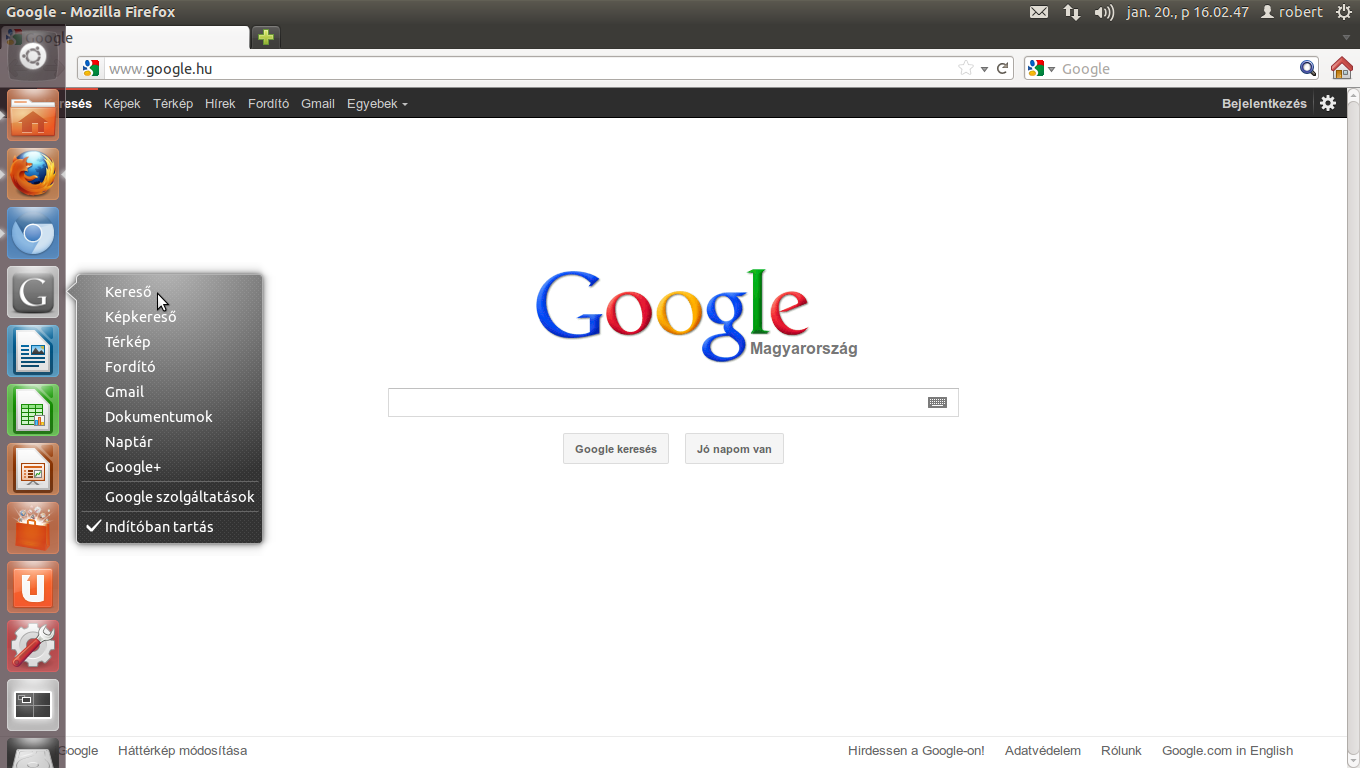Click the Google Magyarország logo

click(696, 314)
